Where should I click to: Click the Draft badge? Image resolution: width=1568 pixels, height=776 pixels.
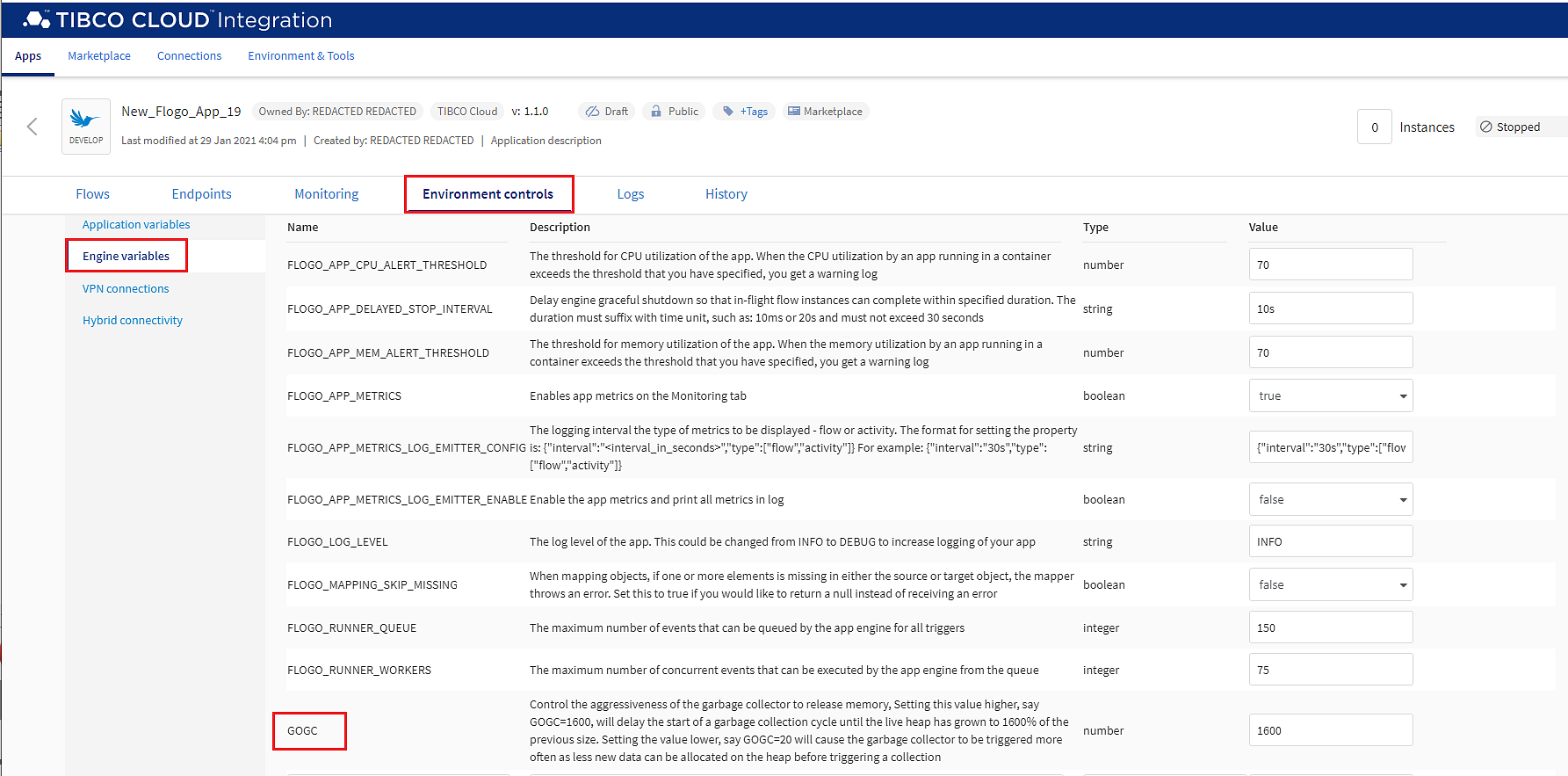pos(608,112)
